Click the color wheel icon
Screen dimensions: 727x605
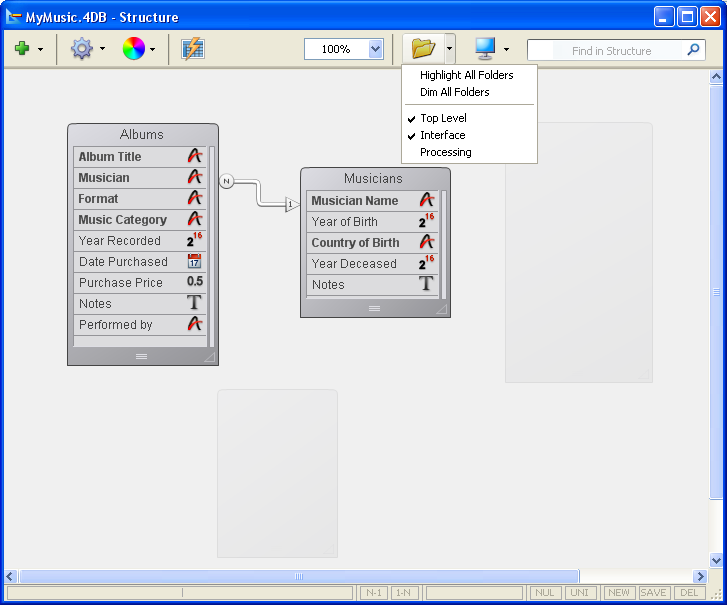point(133,48)
